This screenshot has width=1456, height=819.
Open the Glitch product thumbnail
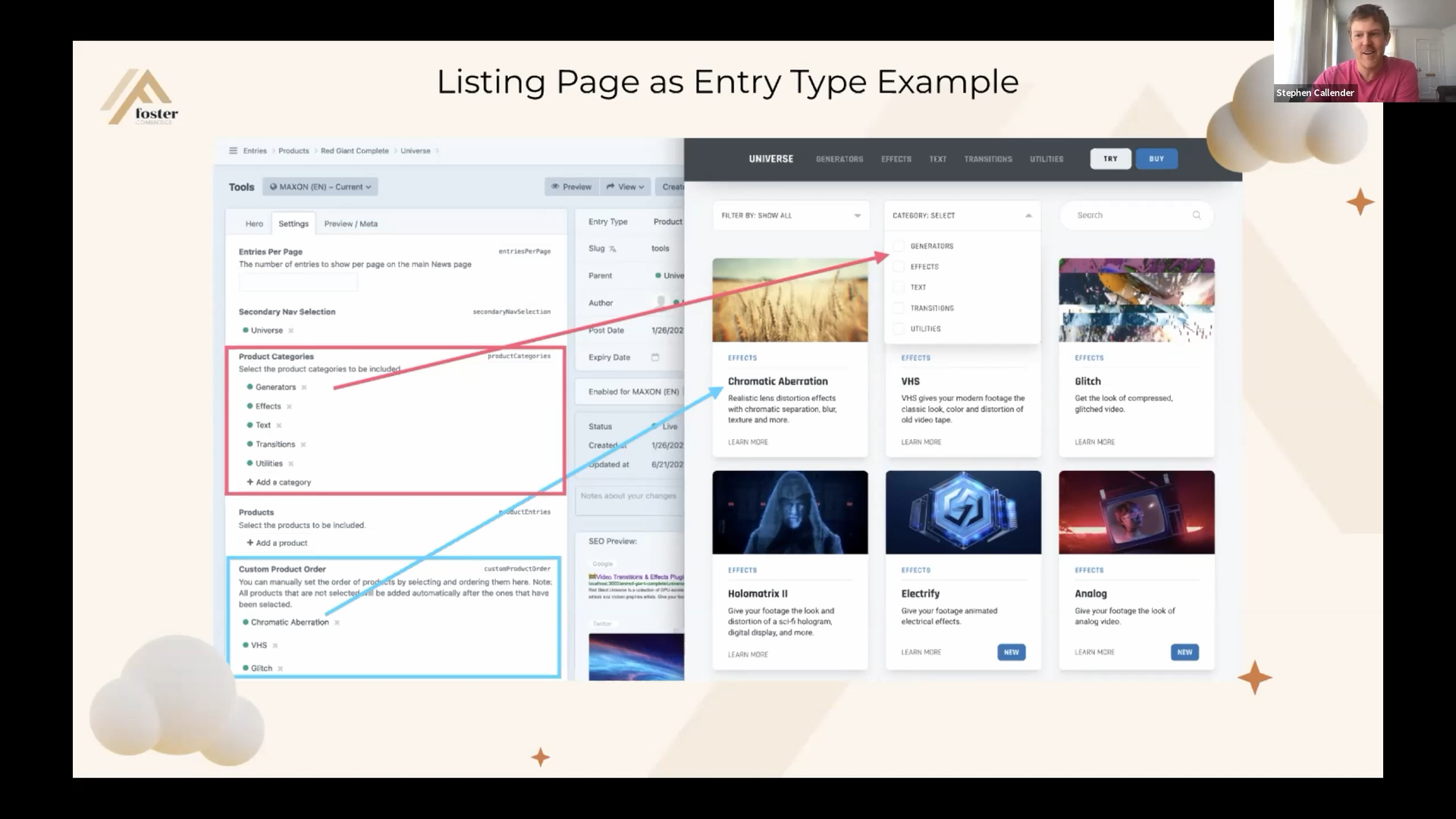tap(1137, 300)
